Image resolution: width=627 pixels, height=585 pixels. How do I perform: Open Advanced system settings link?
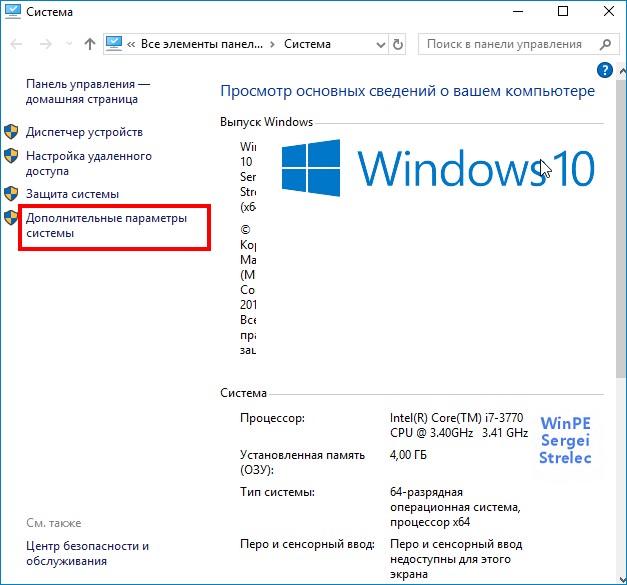click(106, 226)
